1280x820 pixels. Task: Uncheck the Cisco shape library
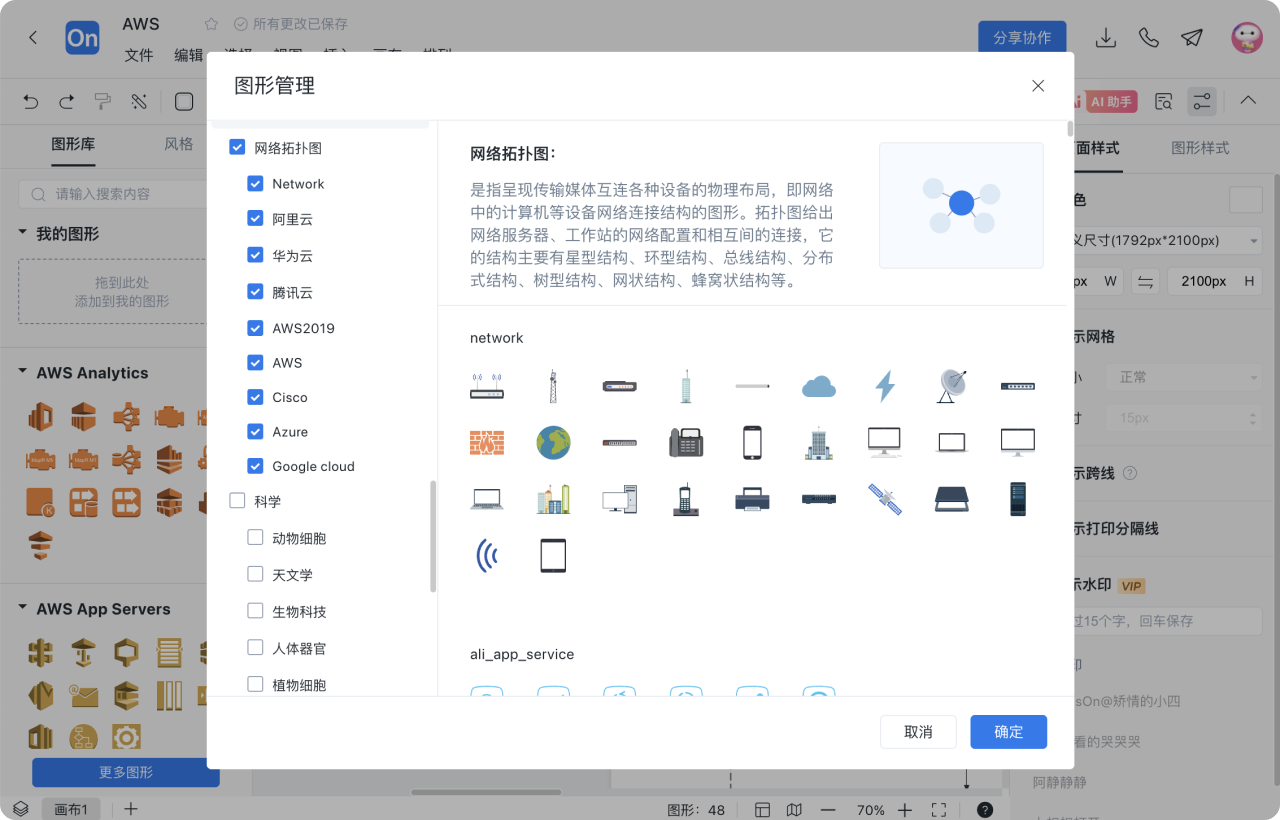tap(256, 397)
